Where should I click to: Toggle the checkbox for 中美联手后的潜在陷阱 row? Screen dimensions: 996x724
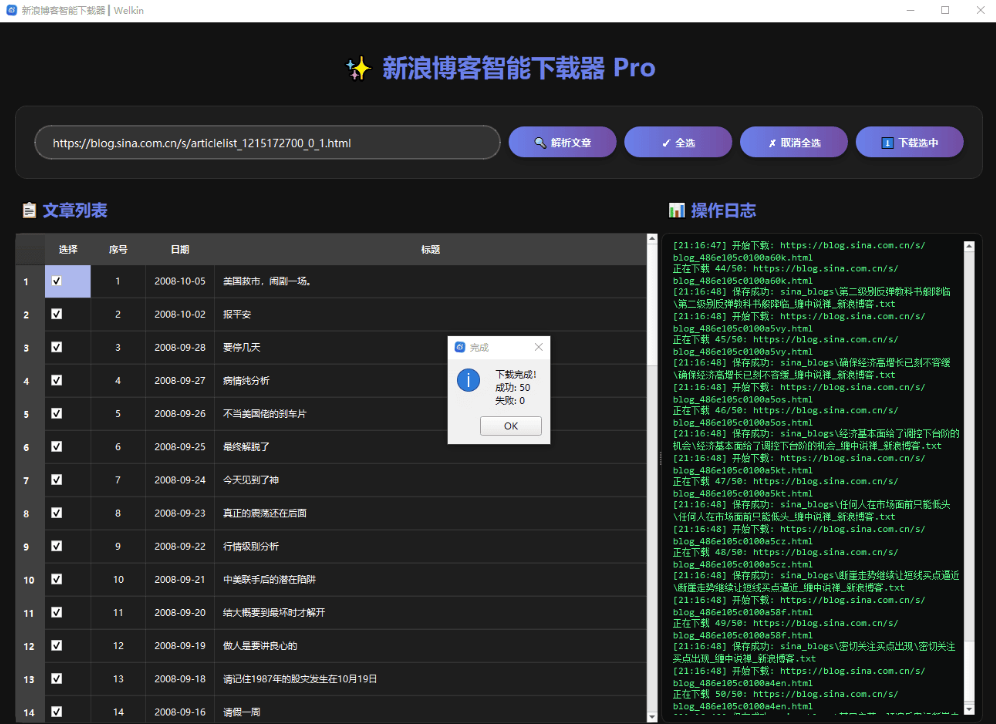point(57,579)
